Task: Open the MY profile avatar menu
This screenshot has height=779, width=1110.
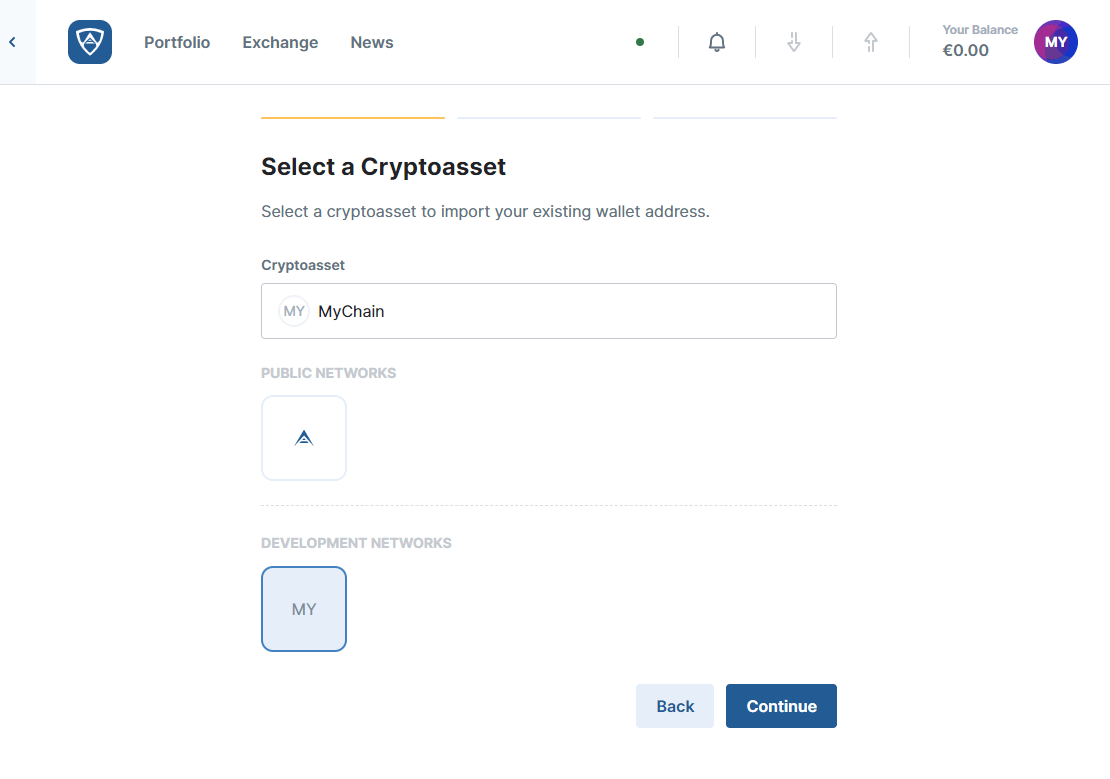Action: coord(1056,42)
